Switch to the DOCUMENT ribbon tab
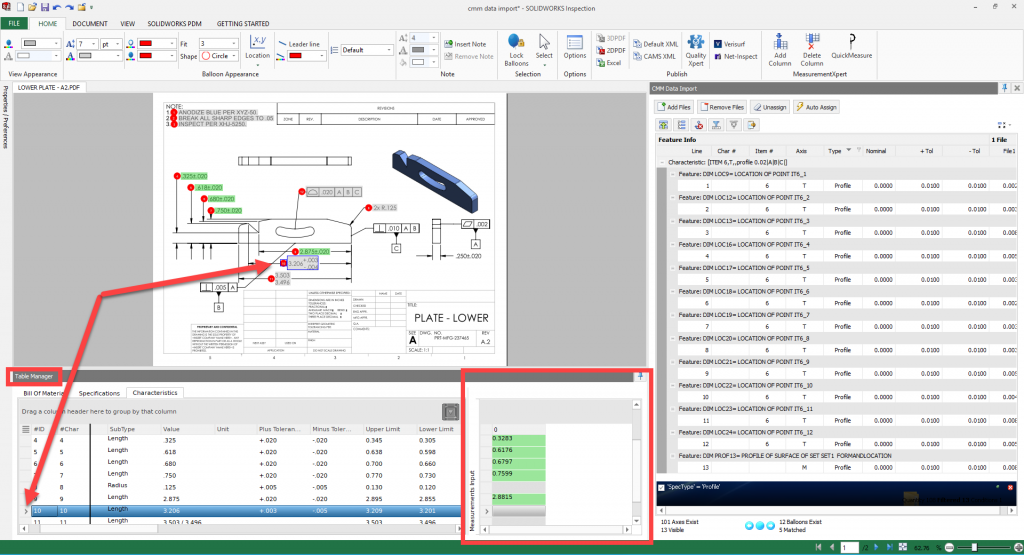 point(90,24)
